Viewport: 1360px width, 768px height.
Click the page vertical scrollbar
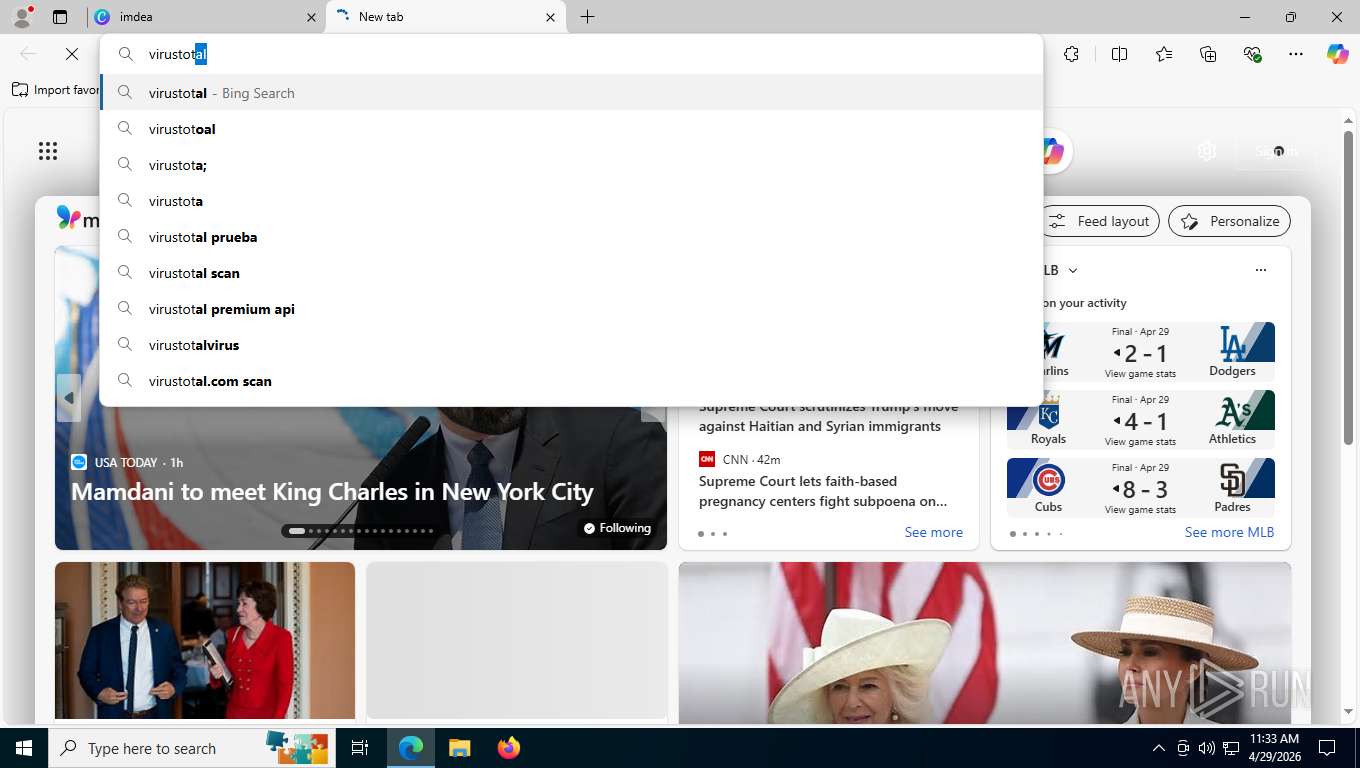pyautogui.click(x=1348, y=287)
